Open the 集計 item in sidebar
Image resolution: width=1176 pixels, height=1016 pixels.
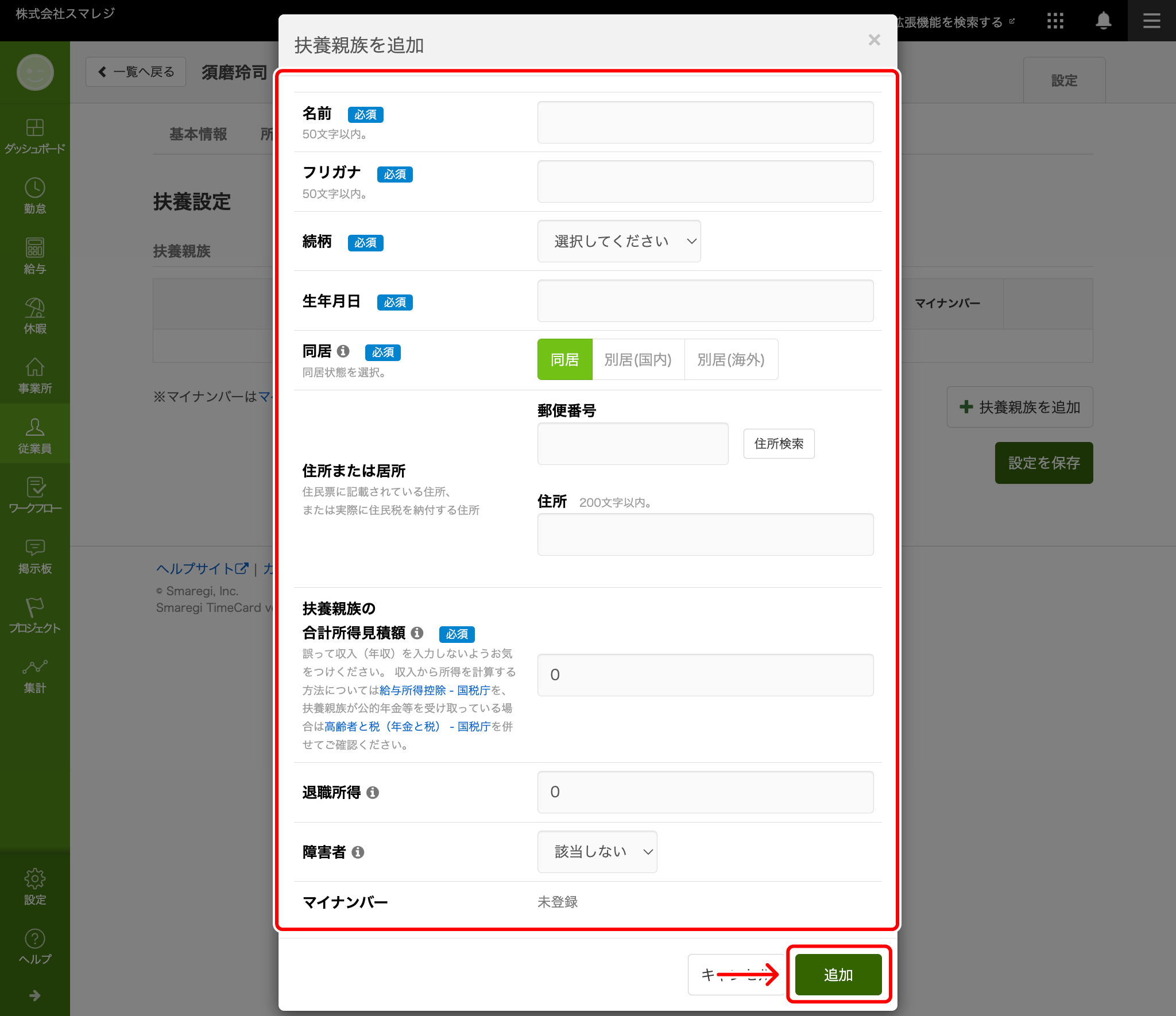(34, 676)
